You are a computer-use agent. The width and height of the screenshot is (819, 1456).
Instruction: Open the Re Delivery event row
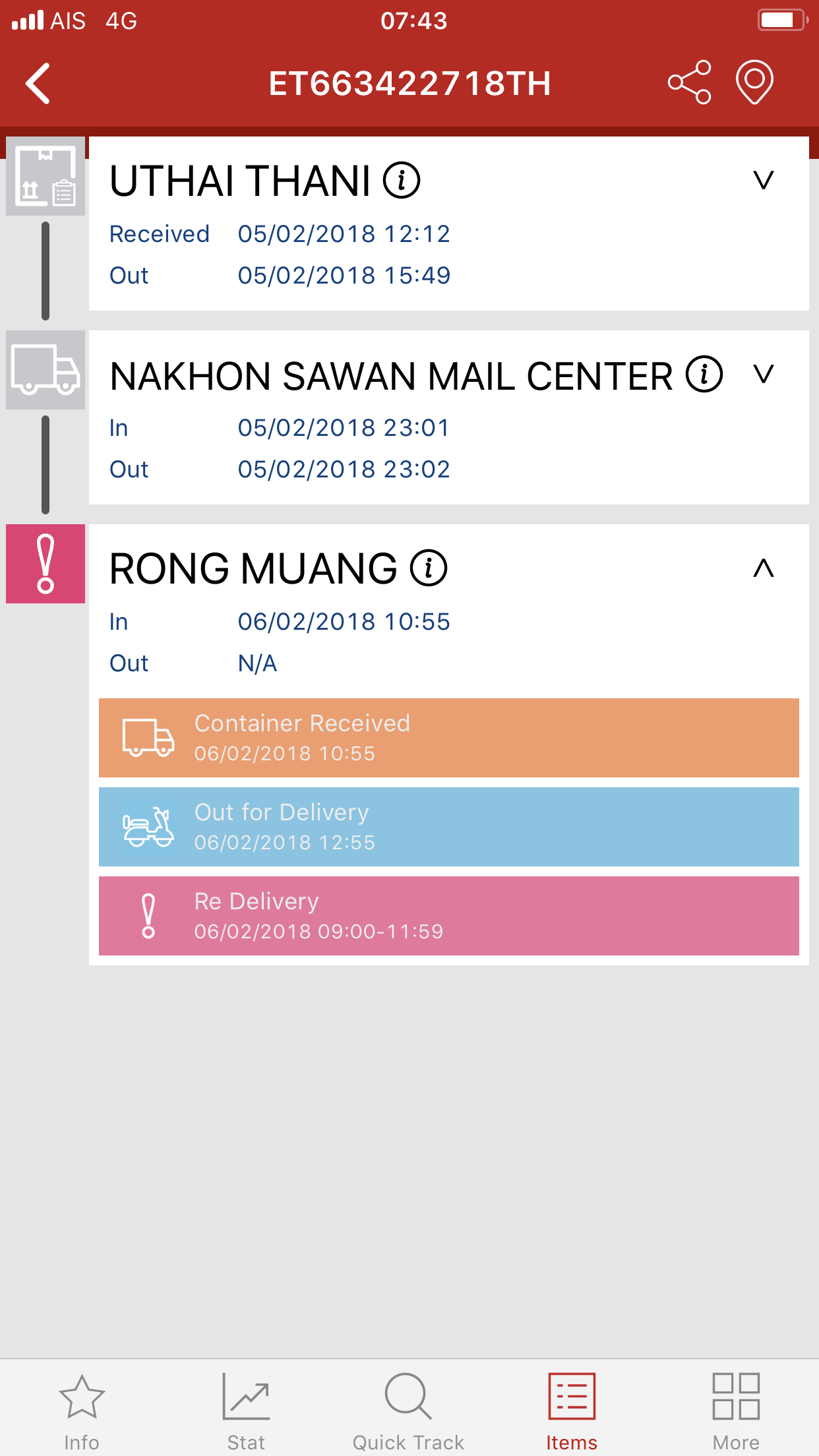pos(449,916)
